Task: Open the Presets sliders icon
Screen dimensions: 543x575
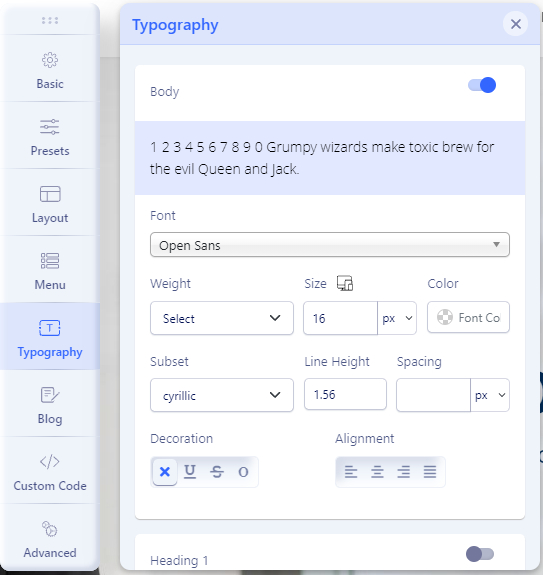Action: [50, 127]
